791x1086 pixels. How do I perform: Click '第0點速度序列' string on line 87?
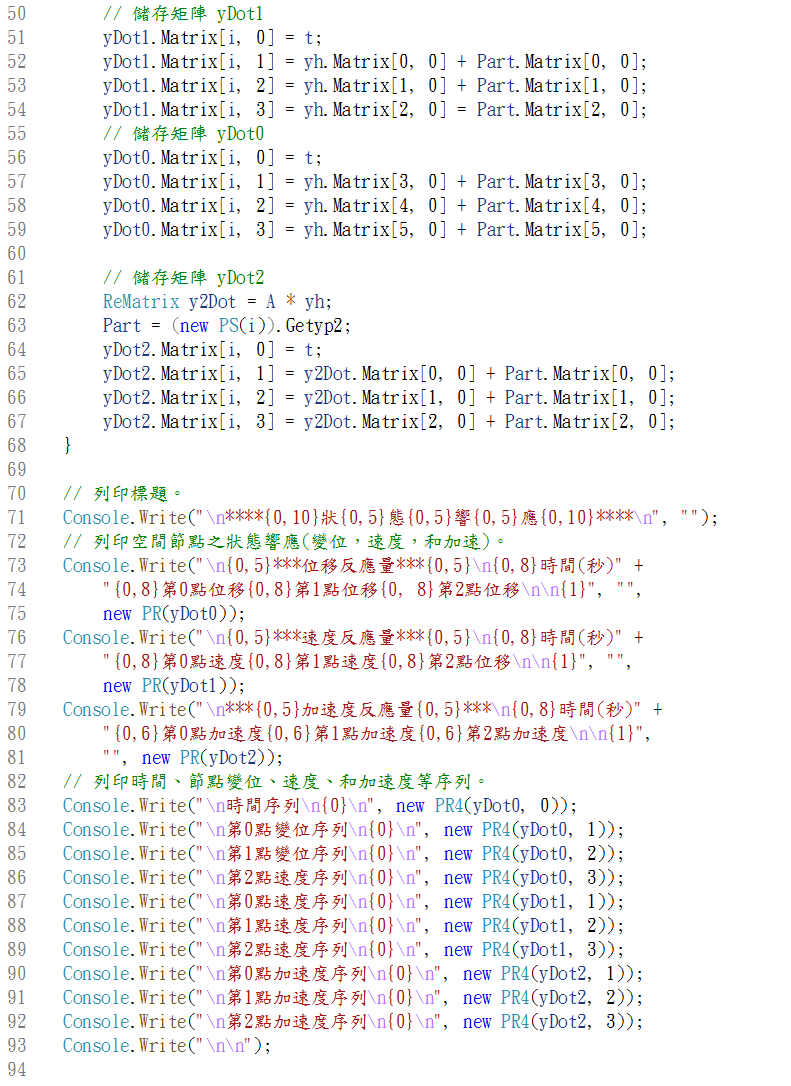point(287,902)
